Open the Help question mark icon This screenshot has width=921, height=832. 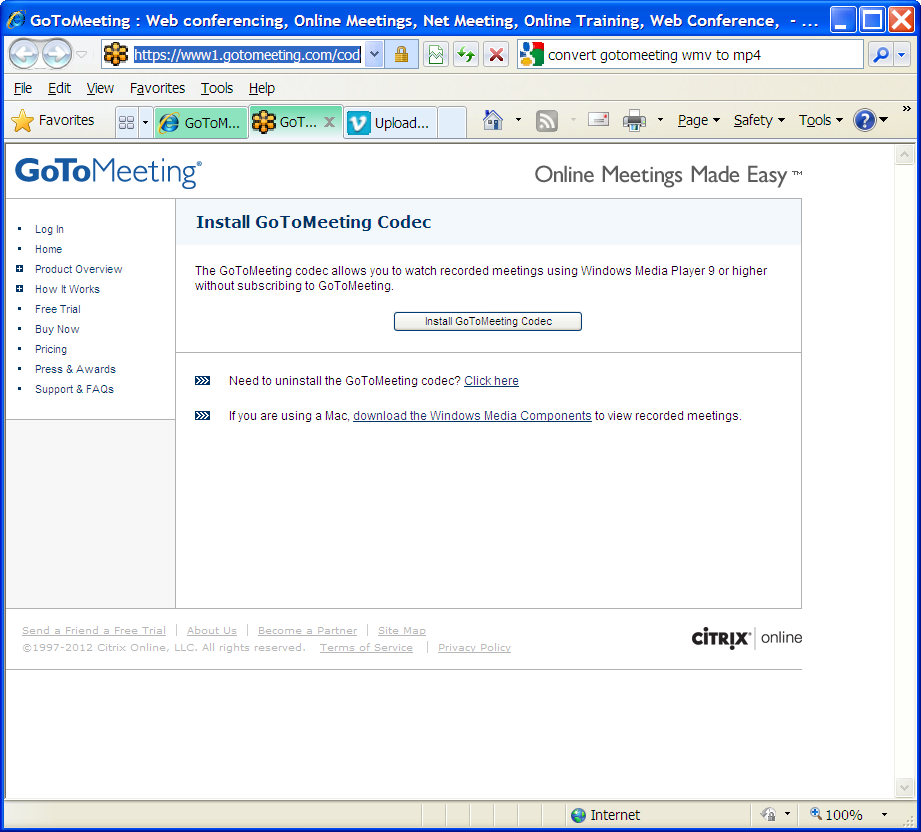click(865, 120)
